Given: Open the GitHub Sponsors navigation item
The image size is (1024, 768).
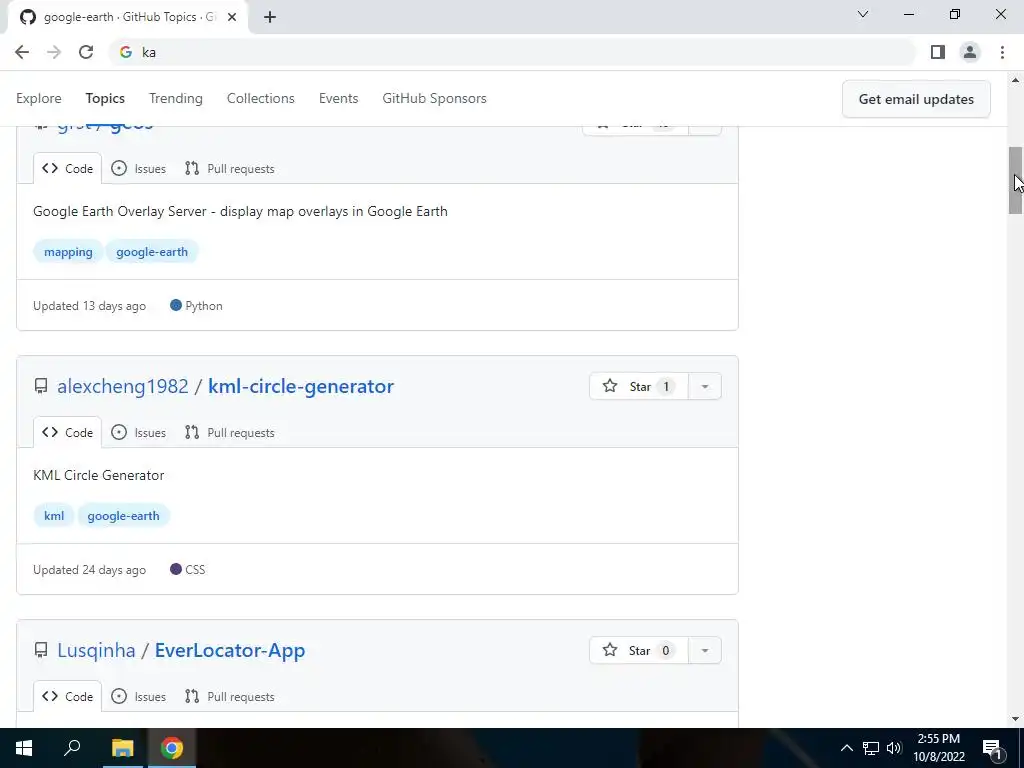Looking at the screenshot, I should (x=434, y=99).
